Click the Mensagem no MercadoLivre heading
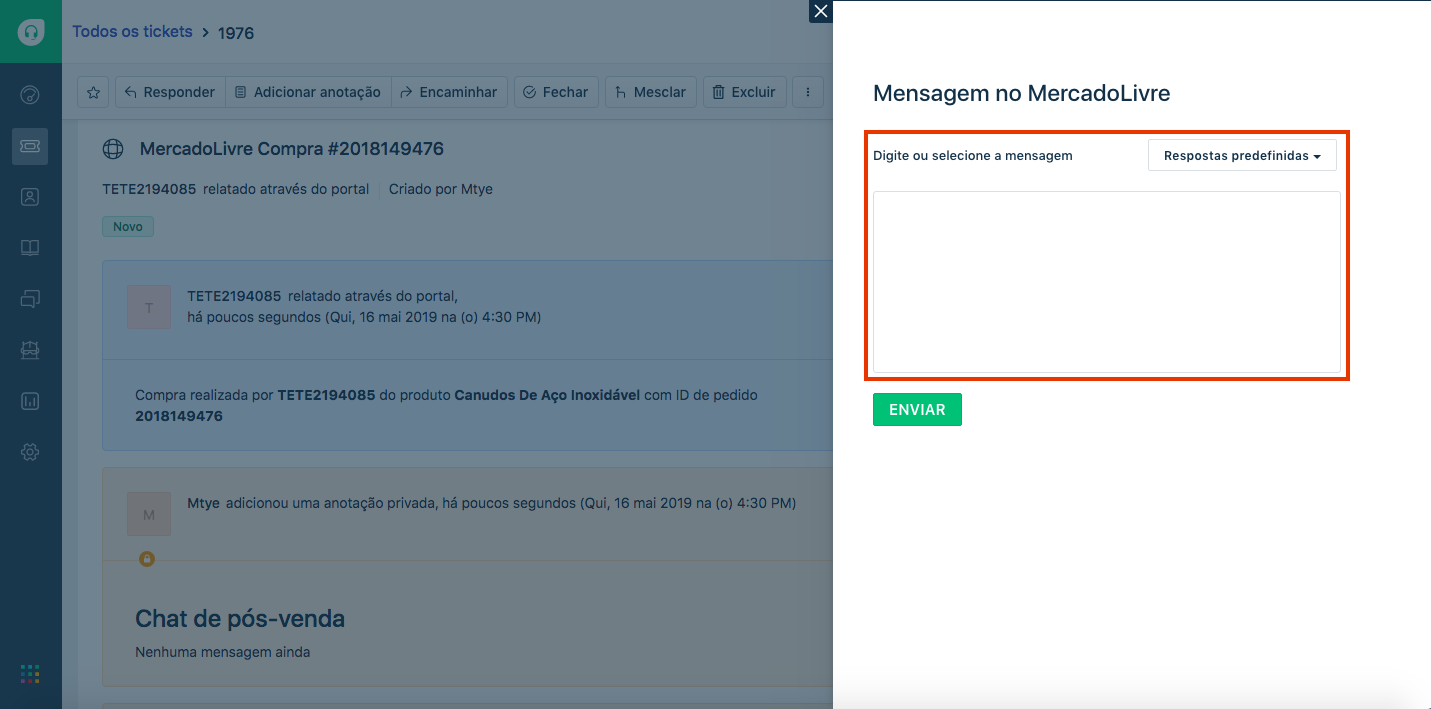The height and width of the screenshot is (709, 1431). 1021,94
